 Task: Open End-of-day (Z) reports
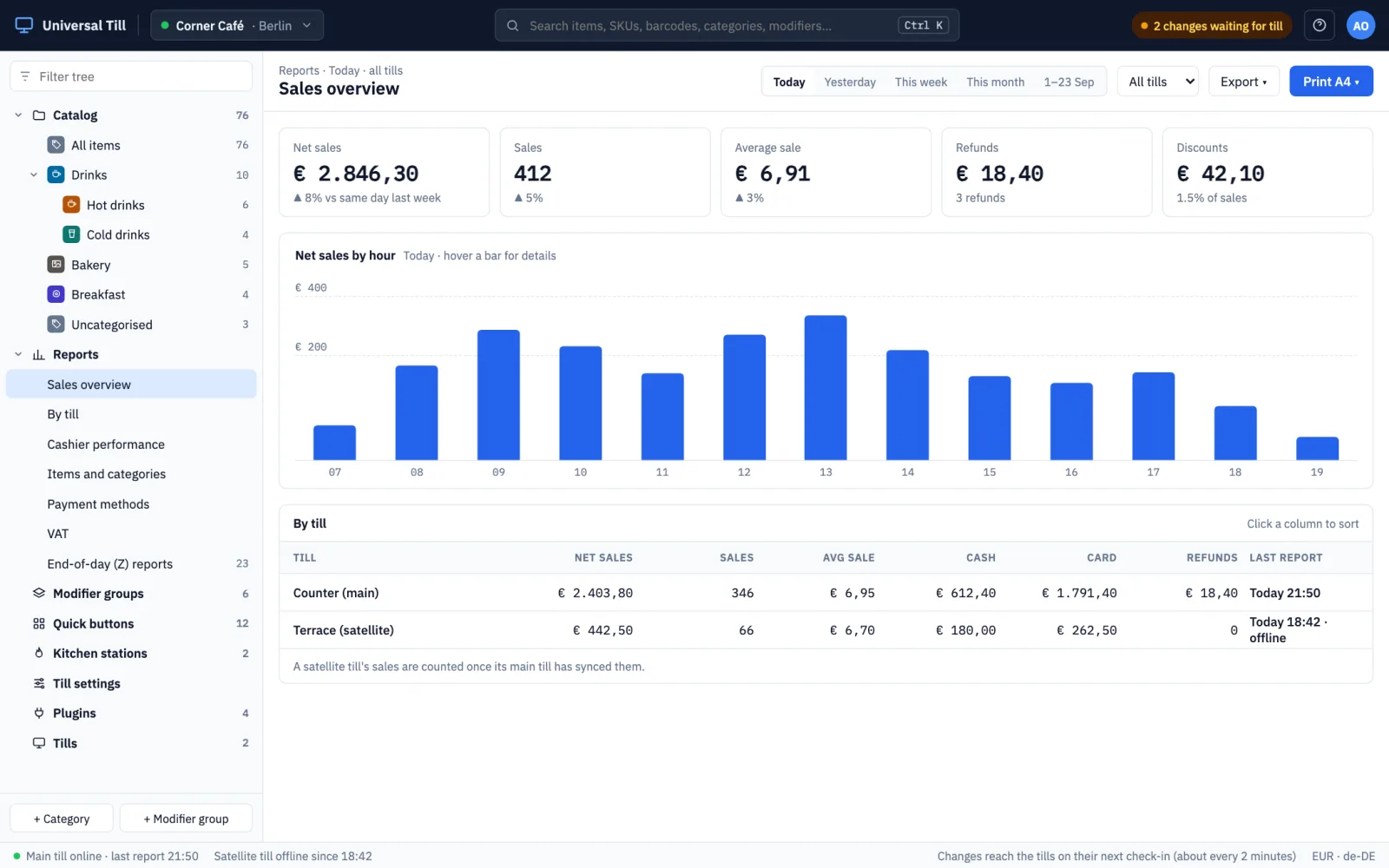[131, 564]
